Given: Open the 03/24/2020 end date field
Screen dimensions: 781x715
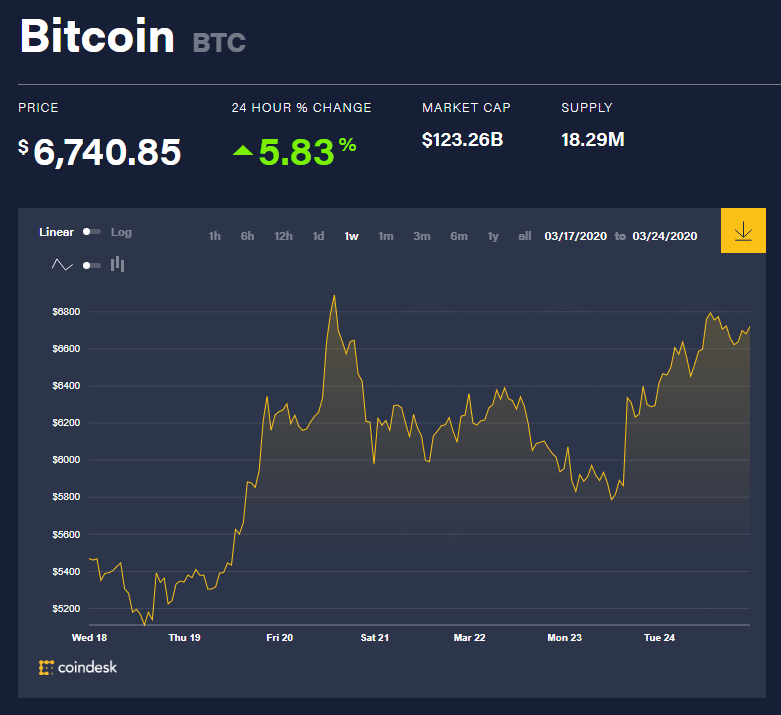Looking at the screenshot, I should tap(664, 236).
